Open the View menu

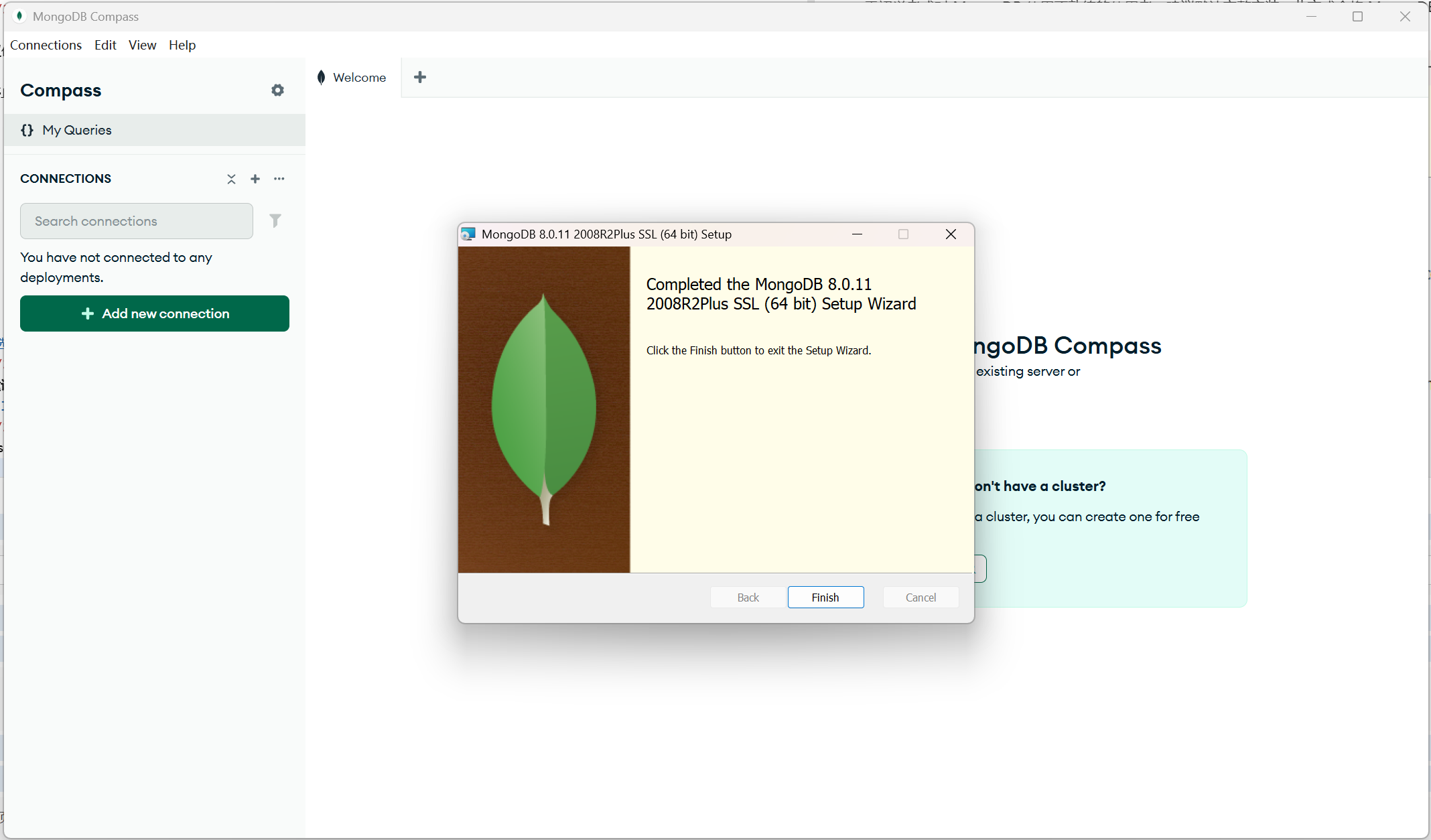[142, 45]
